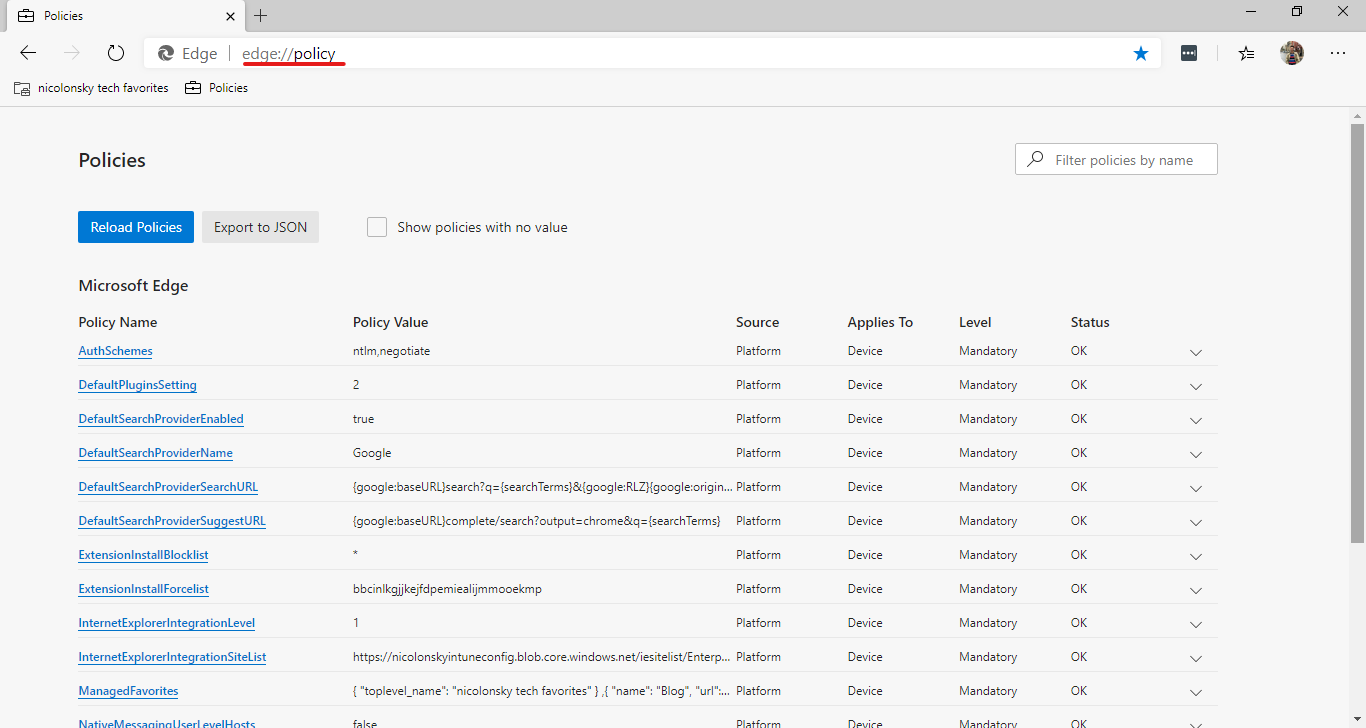Click the Applies To column header

880,322
